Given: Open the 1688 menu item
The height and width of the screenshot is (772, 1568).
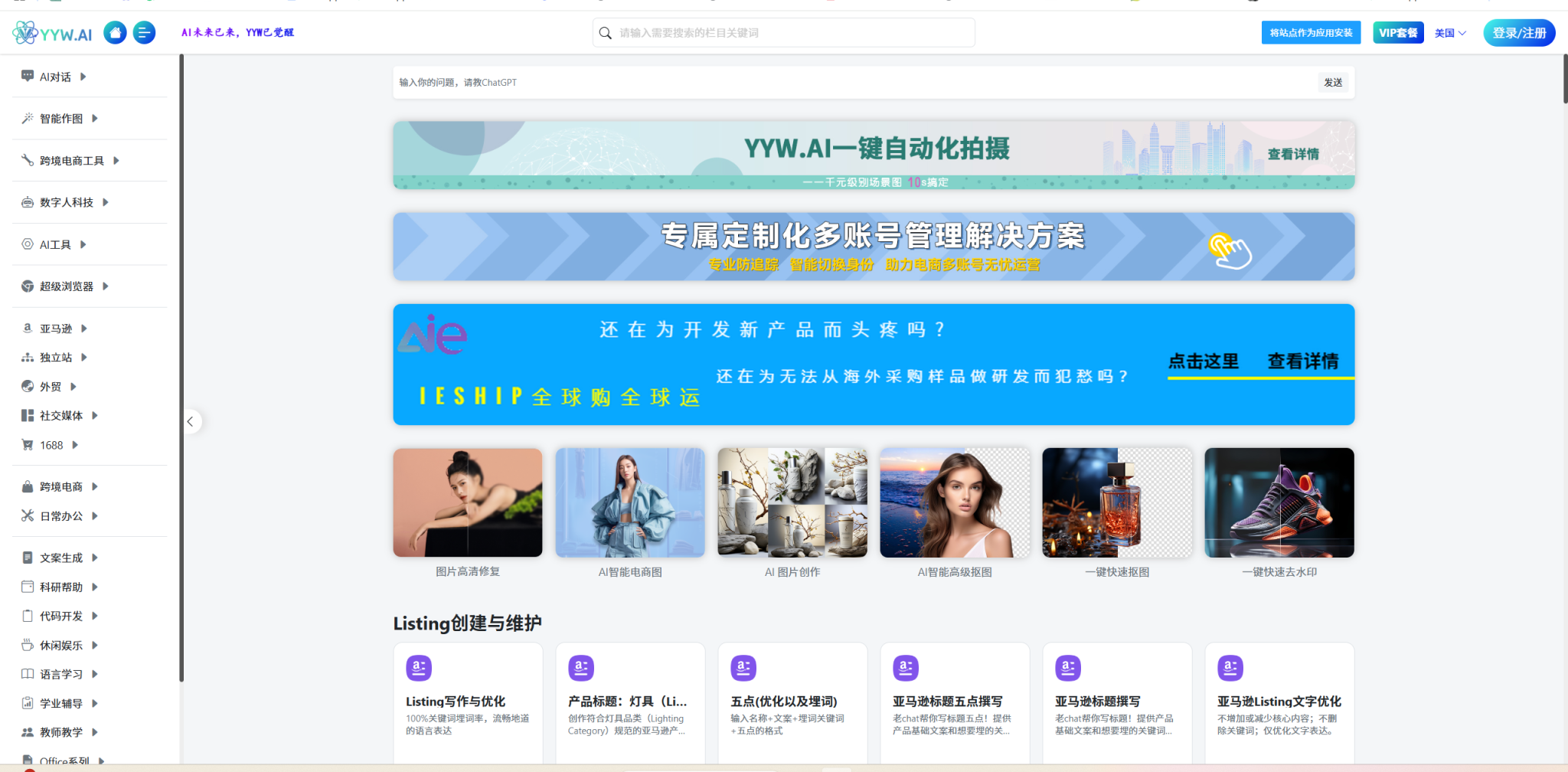Looking at the screenshot, I should 50,444.
